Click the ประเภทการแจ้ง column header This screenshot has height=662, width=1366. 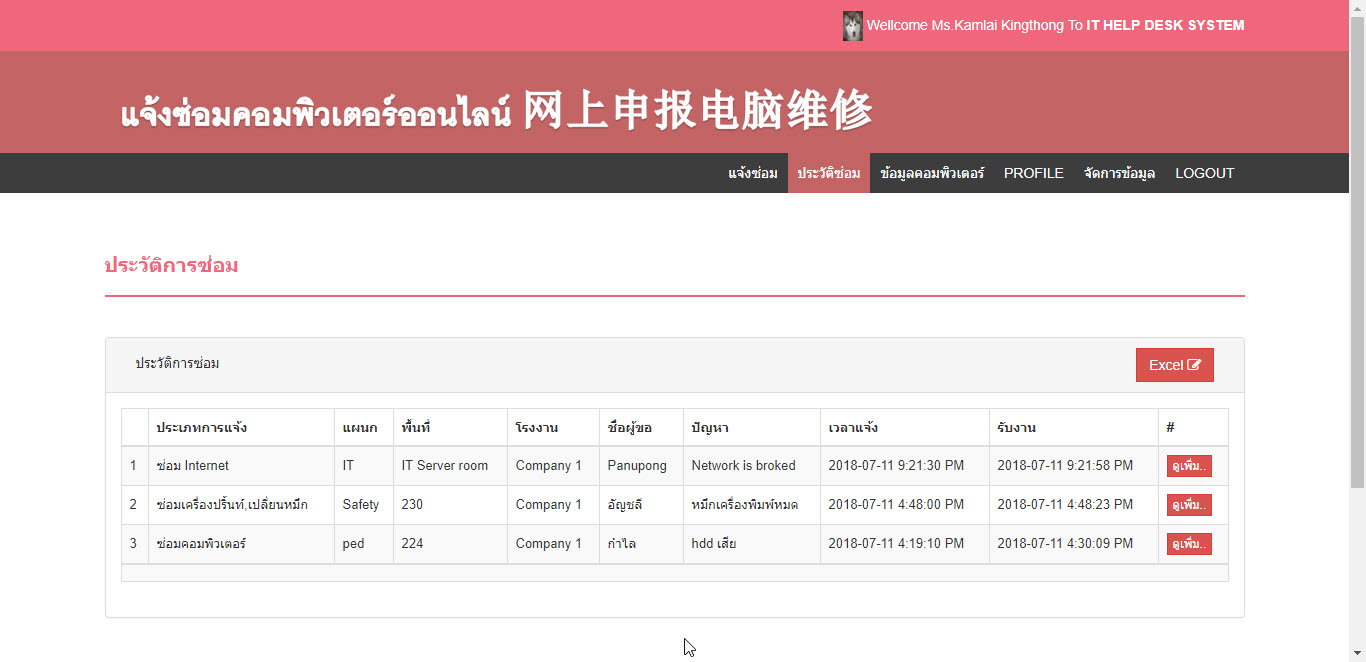click(x=241, y=427)
